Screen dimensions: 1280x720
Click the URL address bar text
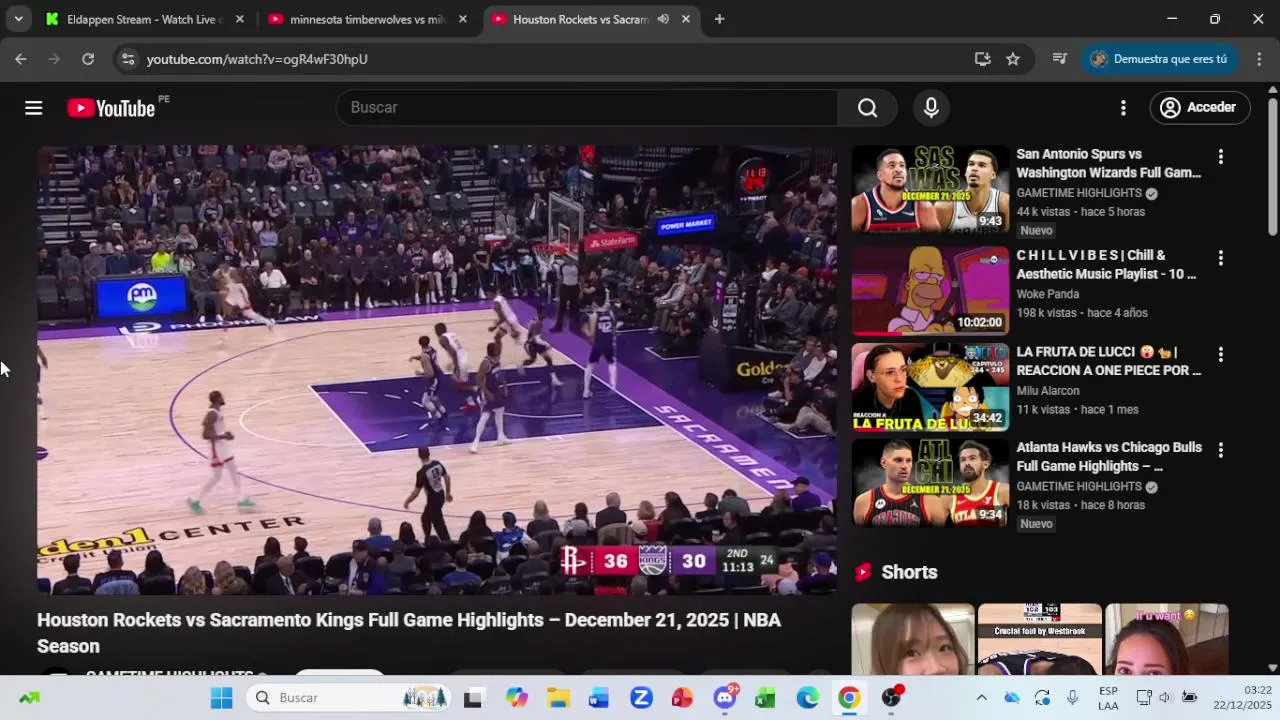coord(257,59)
